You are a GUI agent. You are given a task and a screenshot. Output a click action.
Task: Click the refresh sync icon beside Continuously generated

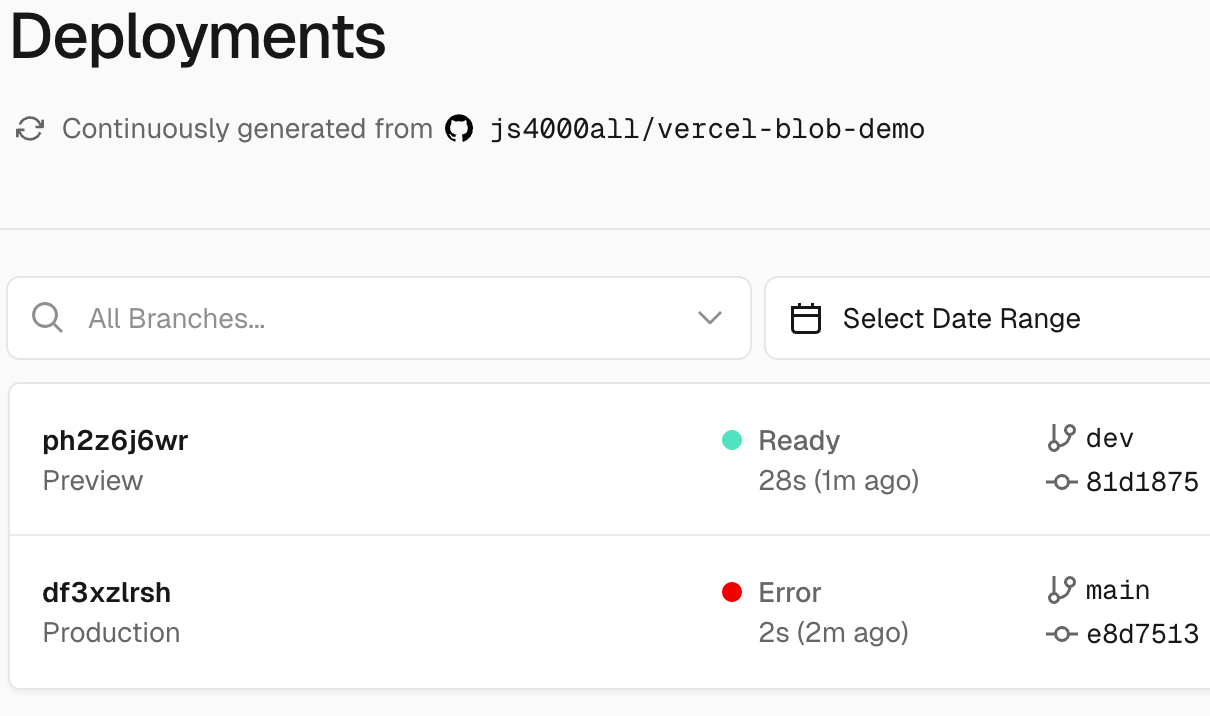(30, 129)
